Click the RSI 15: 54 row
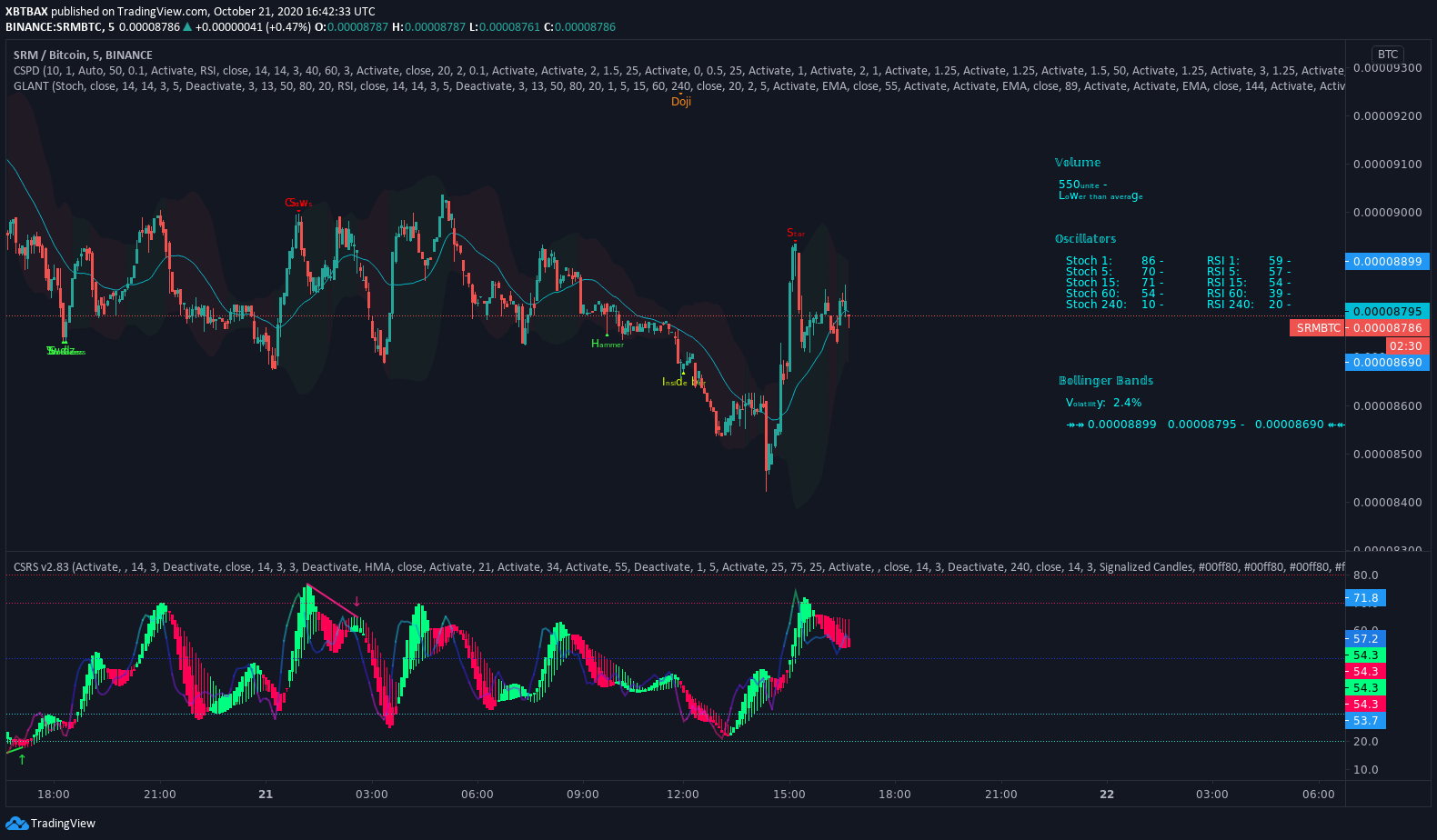1437x840 pixels. (1249, 283)
